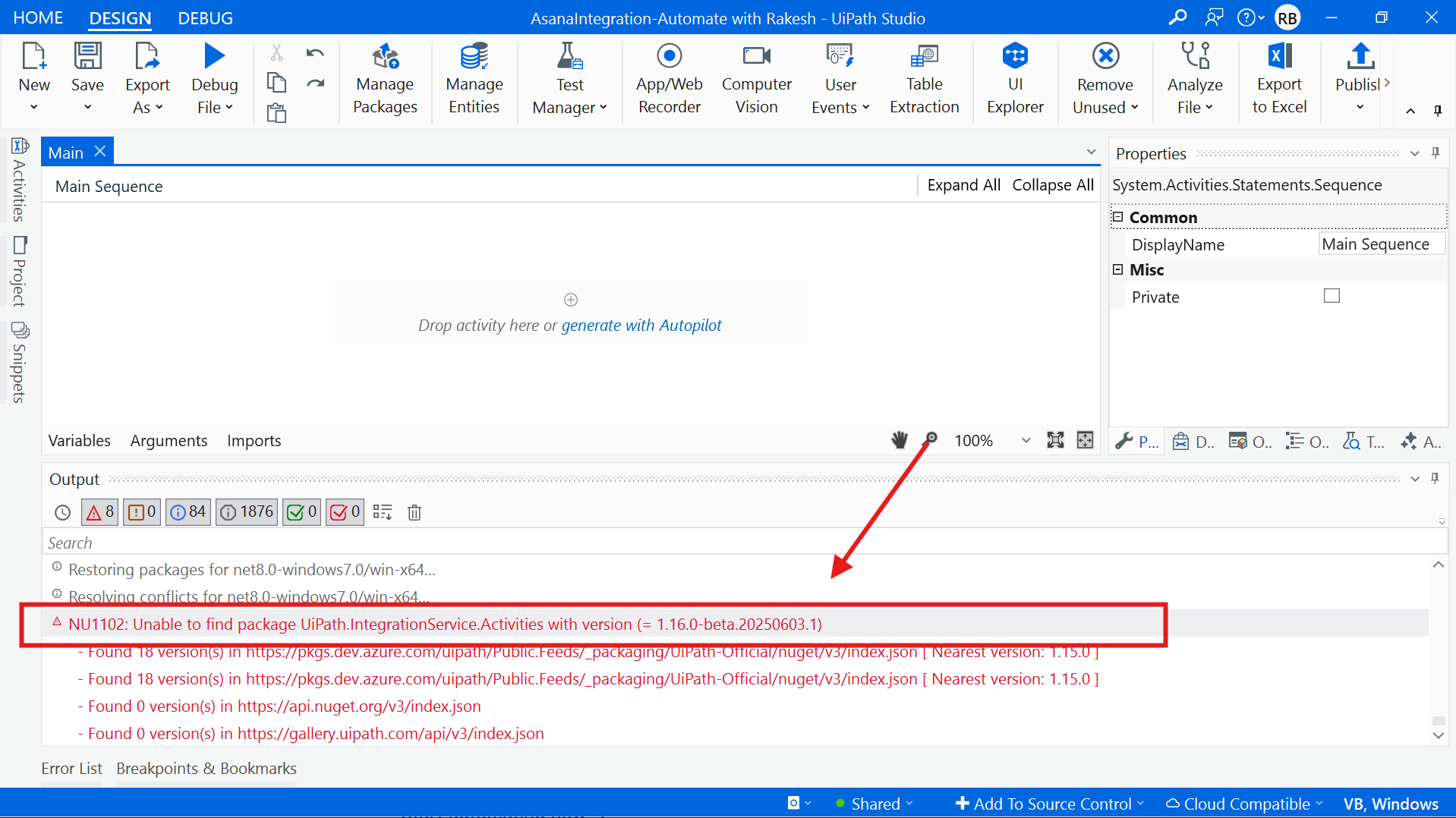The width and height of the screenshot is (1456, 818).
Task: Open the document tabs list chevron
Action: point(1091,152)
